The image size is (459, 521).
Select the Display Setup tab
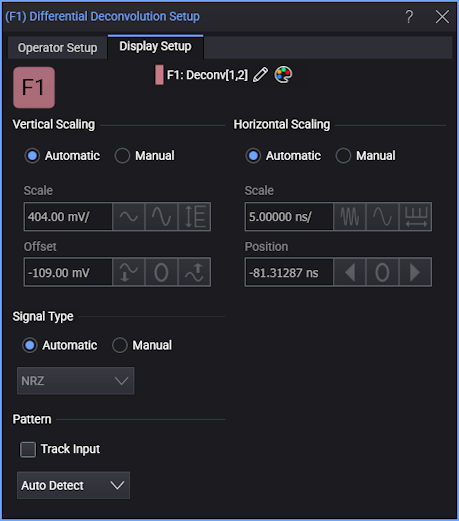155,47
